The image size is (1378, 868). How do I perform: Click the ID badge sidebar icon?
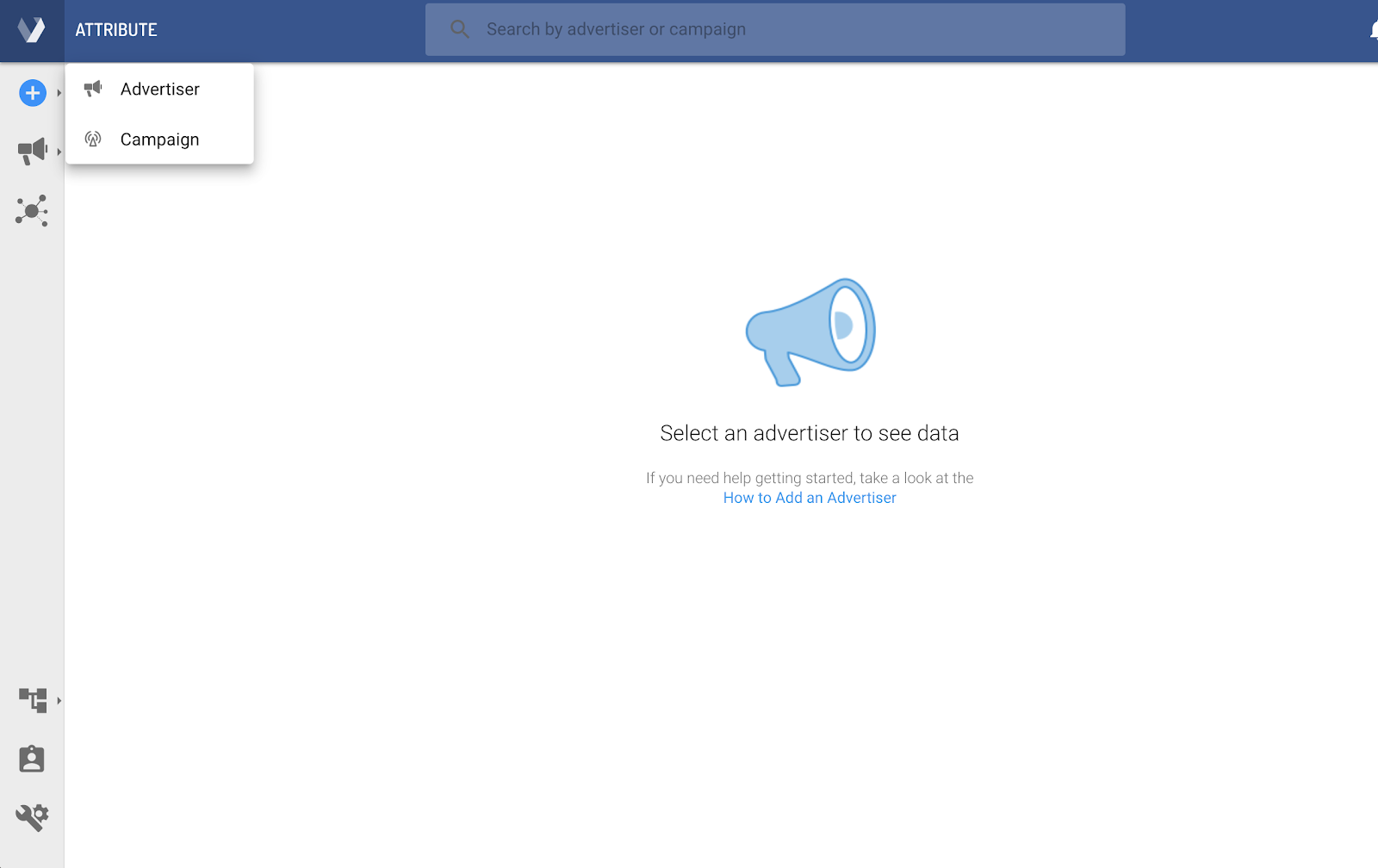32,759
